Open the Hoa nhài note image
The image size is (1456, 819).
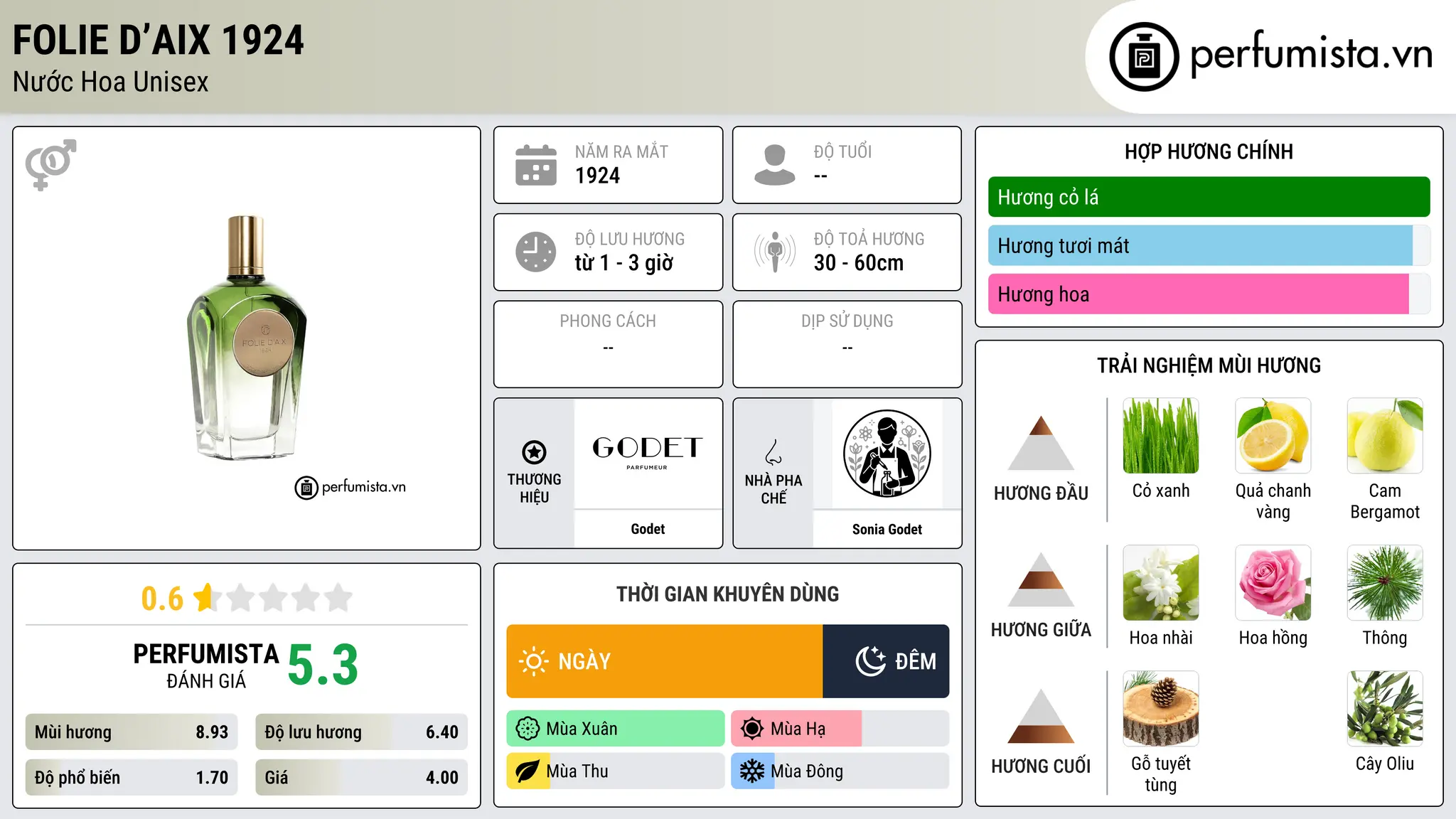[x=1161, y=583]
